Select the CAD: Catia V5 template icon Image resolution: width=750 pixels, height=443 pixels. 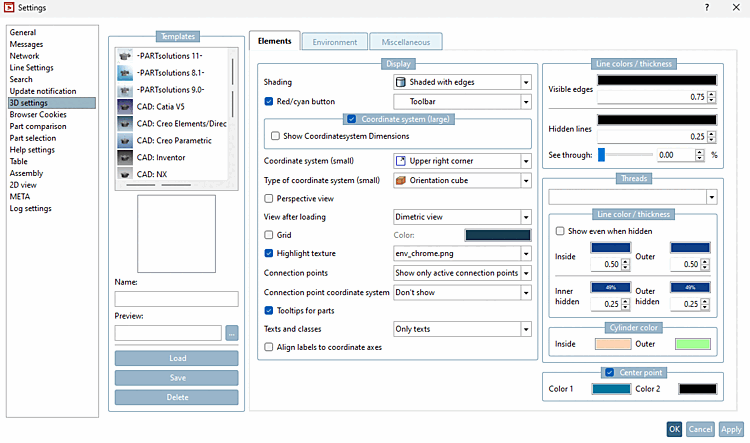[125, 107]
